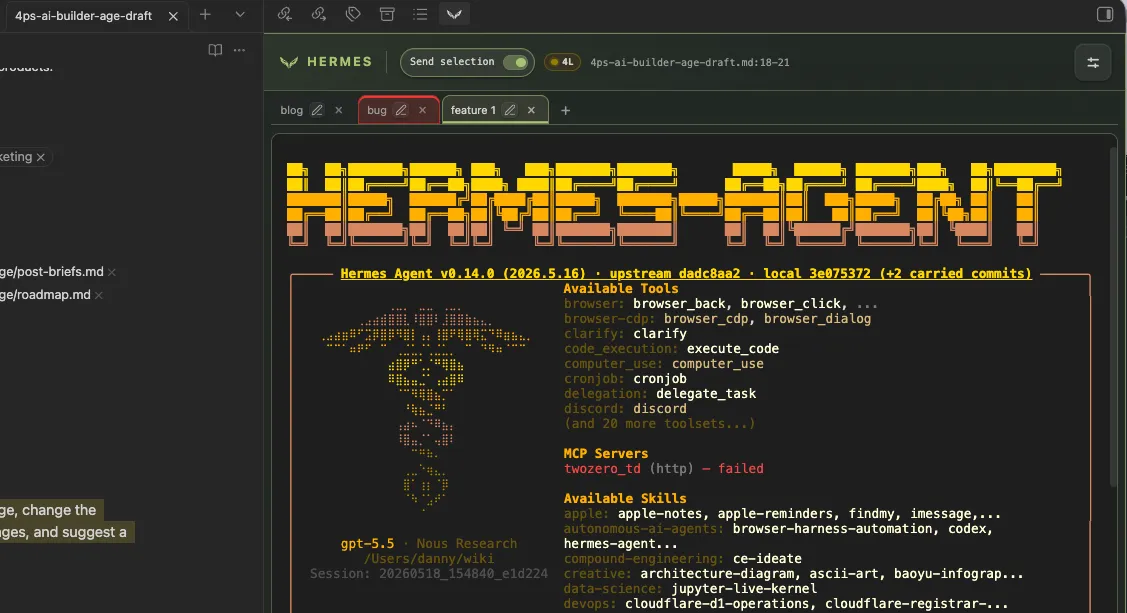Screen dimensions: 1127x613
Task: Click the /Users/danny/wiki path
Action: point(429,558)
